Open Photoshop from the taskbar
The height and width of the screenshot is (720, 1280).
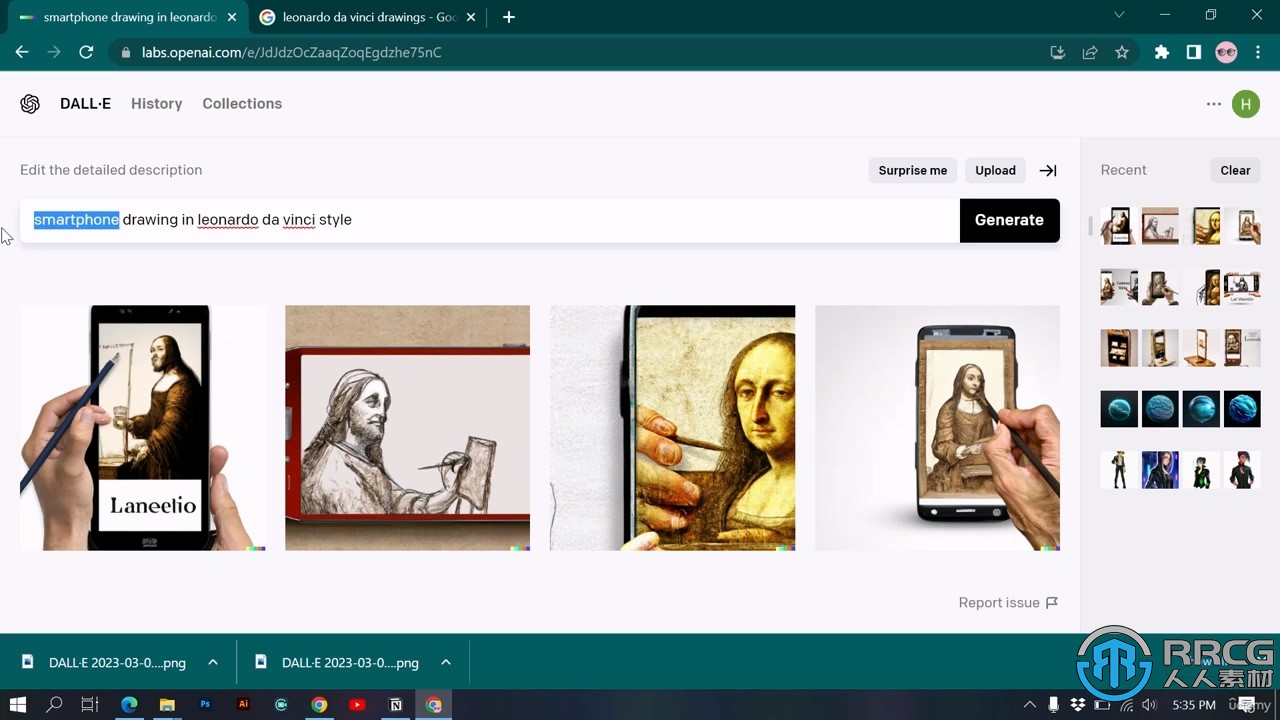click(x=205, y=705)
